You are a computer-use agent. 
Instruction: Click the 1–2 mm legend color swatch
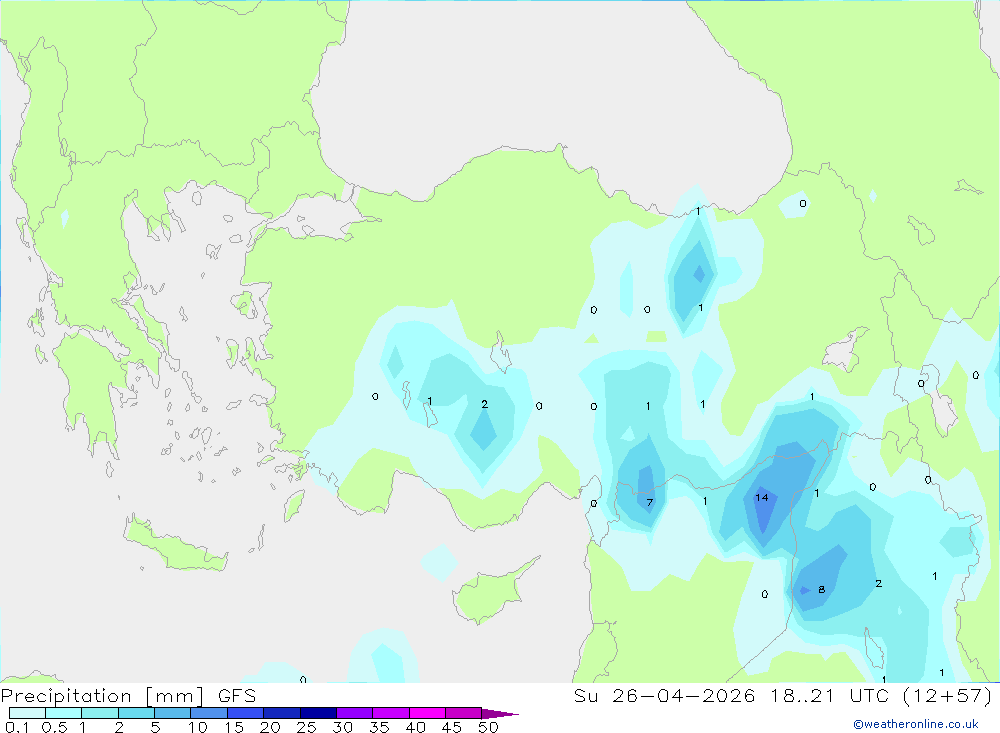pyautogui.click(x=100, y=713)
